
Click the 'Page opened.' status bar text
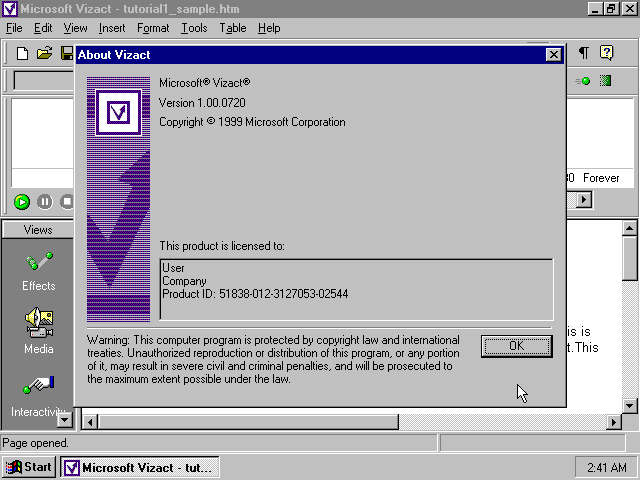click(x=36, y=443)
